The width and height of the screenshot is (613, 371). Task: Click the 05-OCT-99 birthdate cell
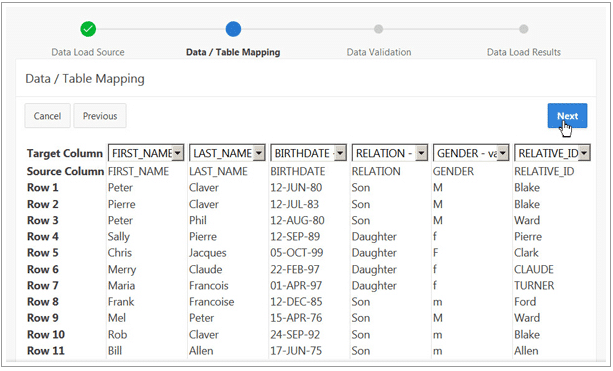pos(297,253)
